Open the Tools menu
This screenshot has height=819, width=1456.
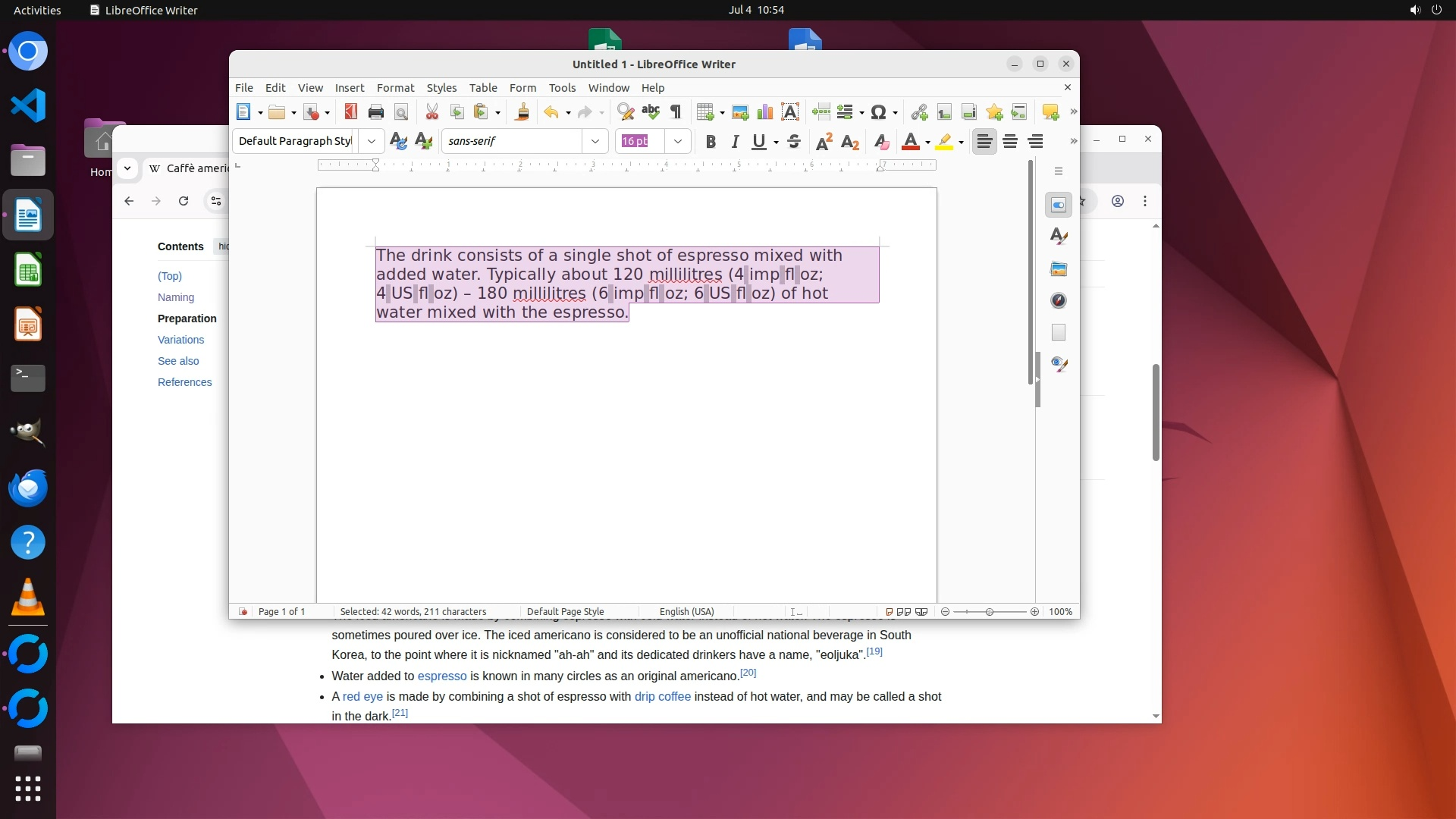(562, 88)
